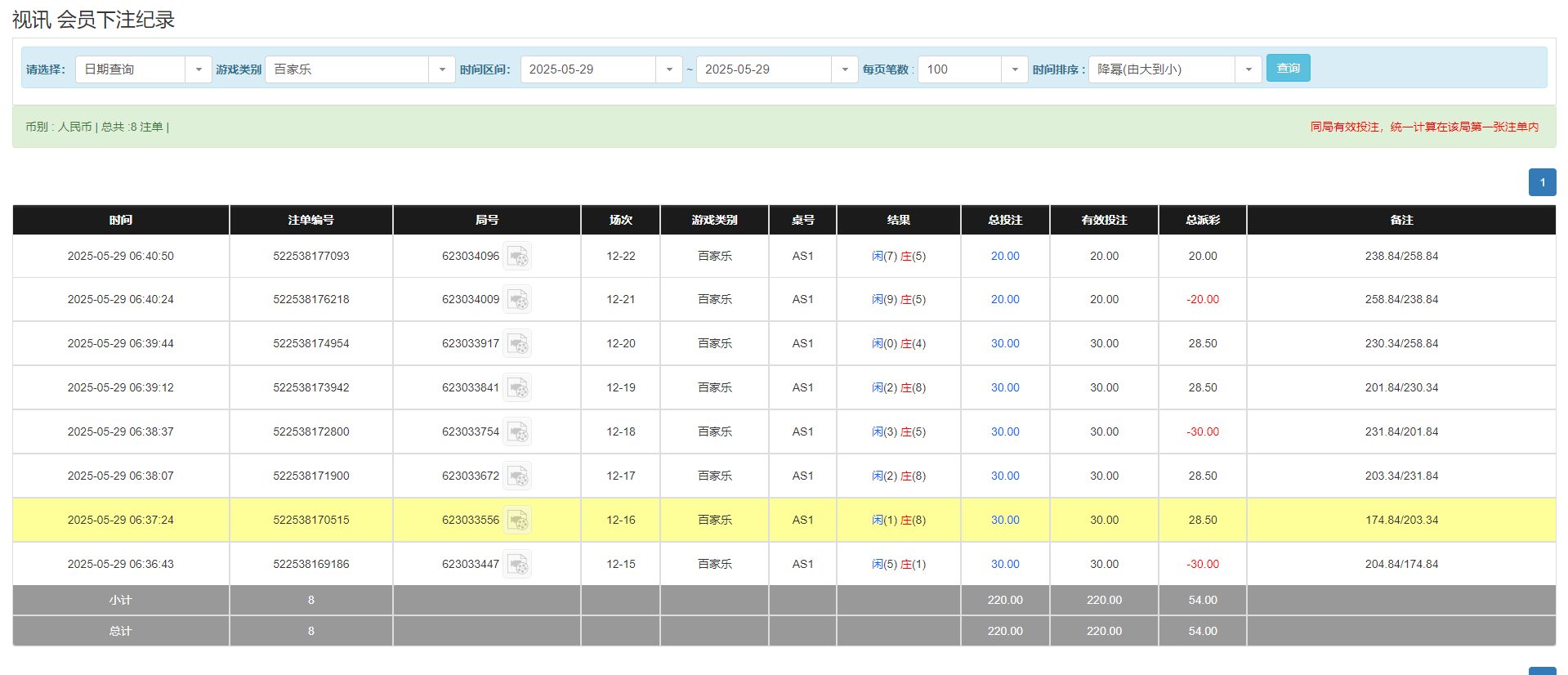This screenshot has height=675, width=1568.
Task: View replay icon for round 623033672
Action: click(x=517, y=476)
